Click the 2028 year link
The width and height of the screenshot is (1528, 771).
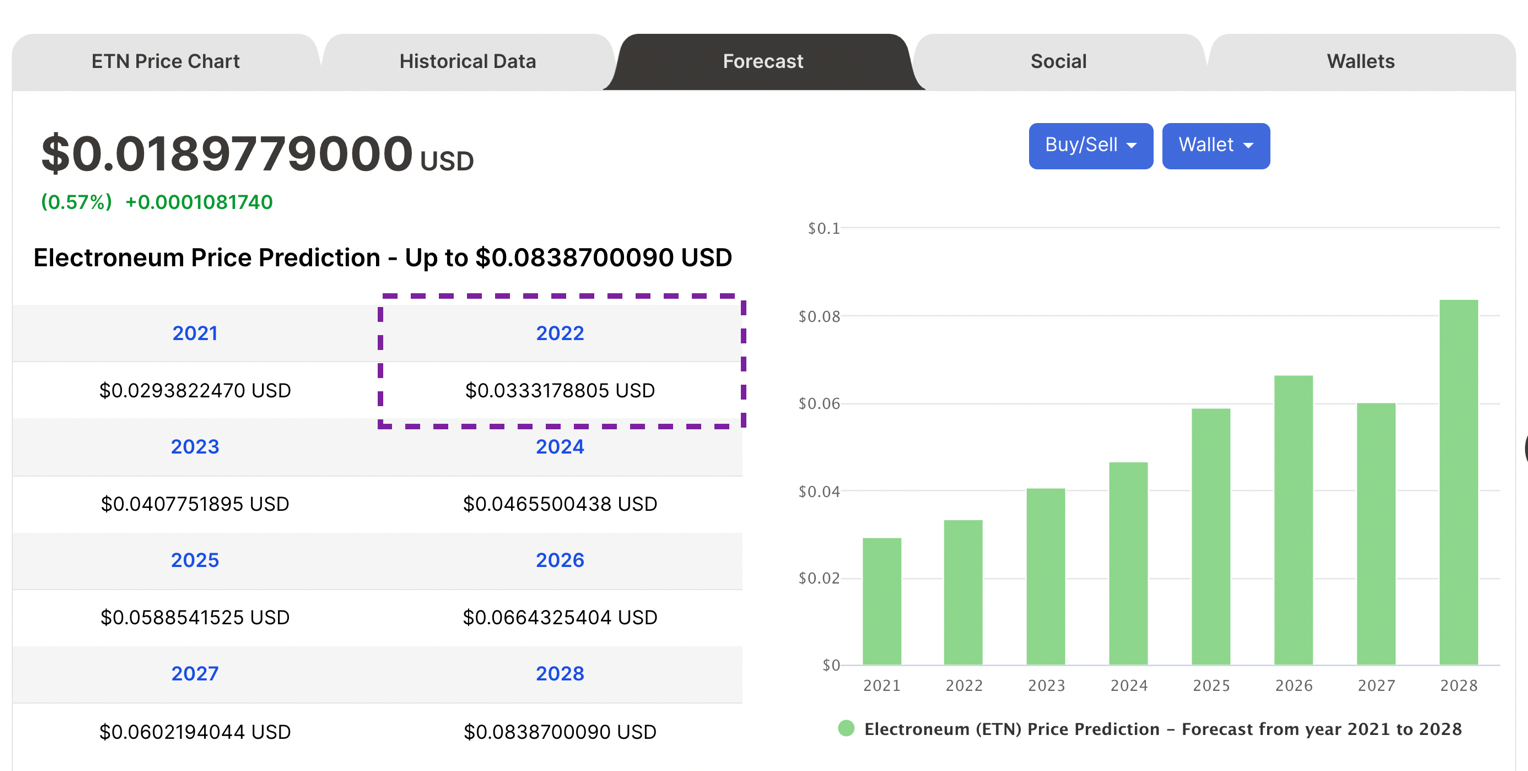click(560, 674)
